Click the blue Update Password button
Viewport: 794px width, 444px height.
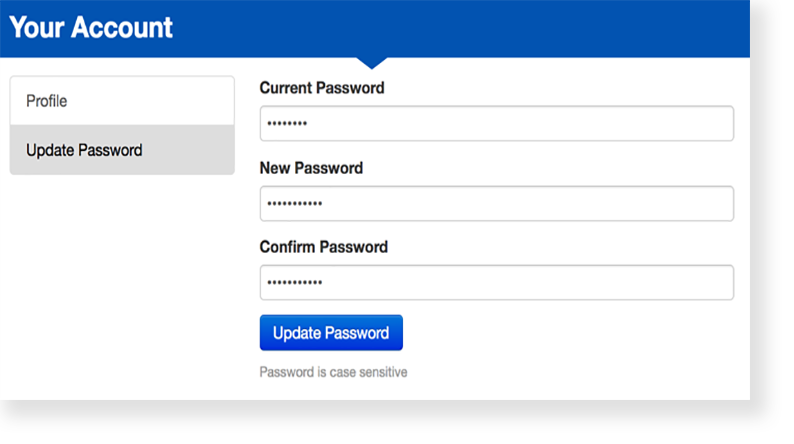[x=331, y=333]
